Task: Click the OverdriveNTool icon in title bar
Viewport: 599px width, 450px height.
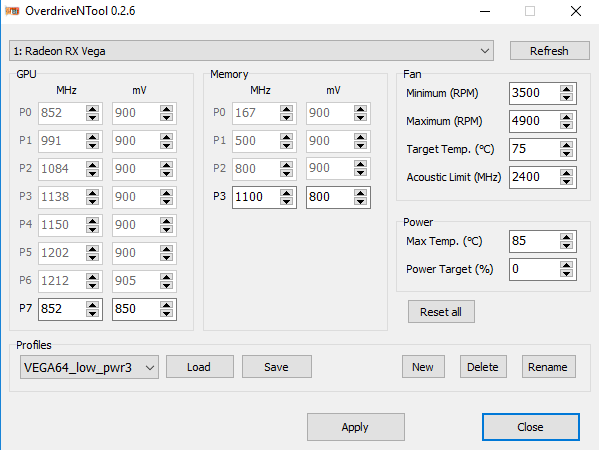Action: [12, 11]
